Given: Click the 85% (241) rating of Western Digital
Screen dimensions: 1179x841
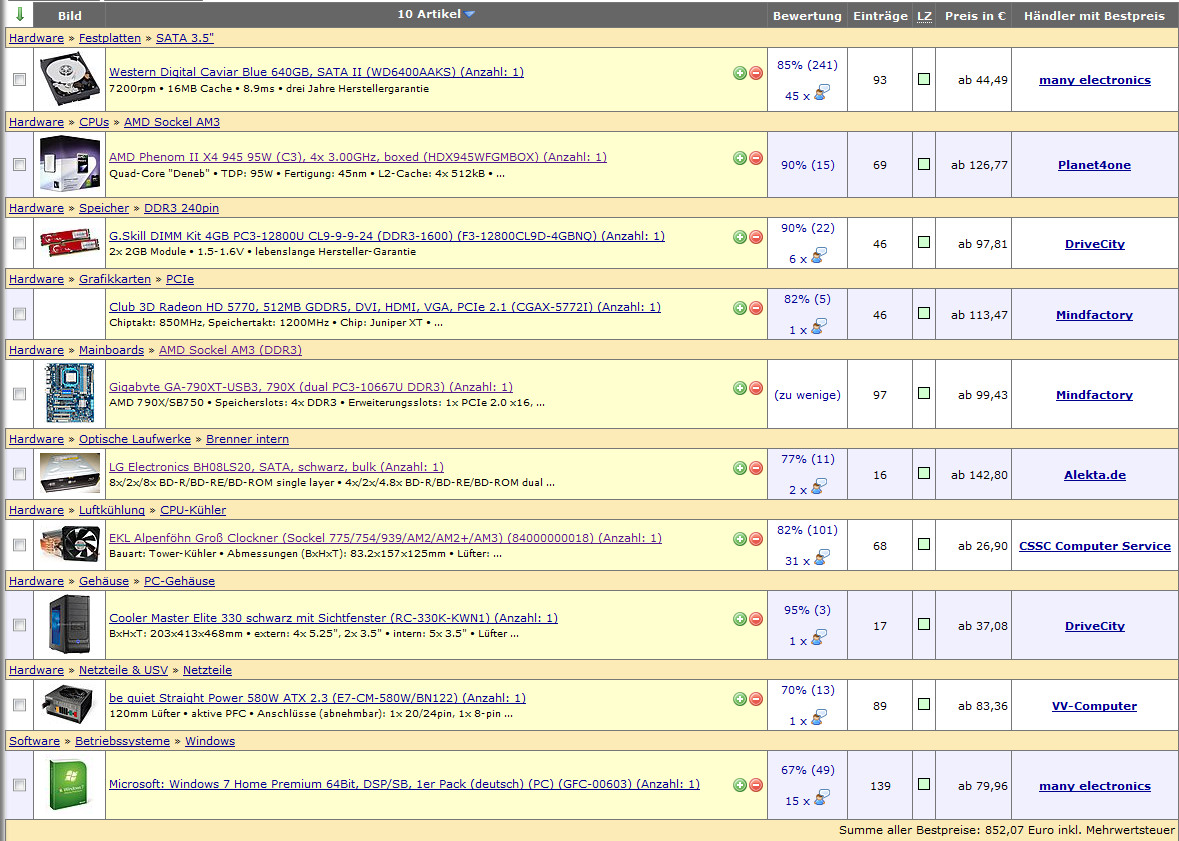Looking at the screenshot, I should coord(807,65).
